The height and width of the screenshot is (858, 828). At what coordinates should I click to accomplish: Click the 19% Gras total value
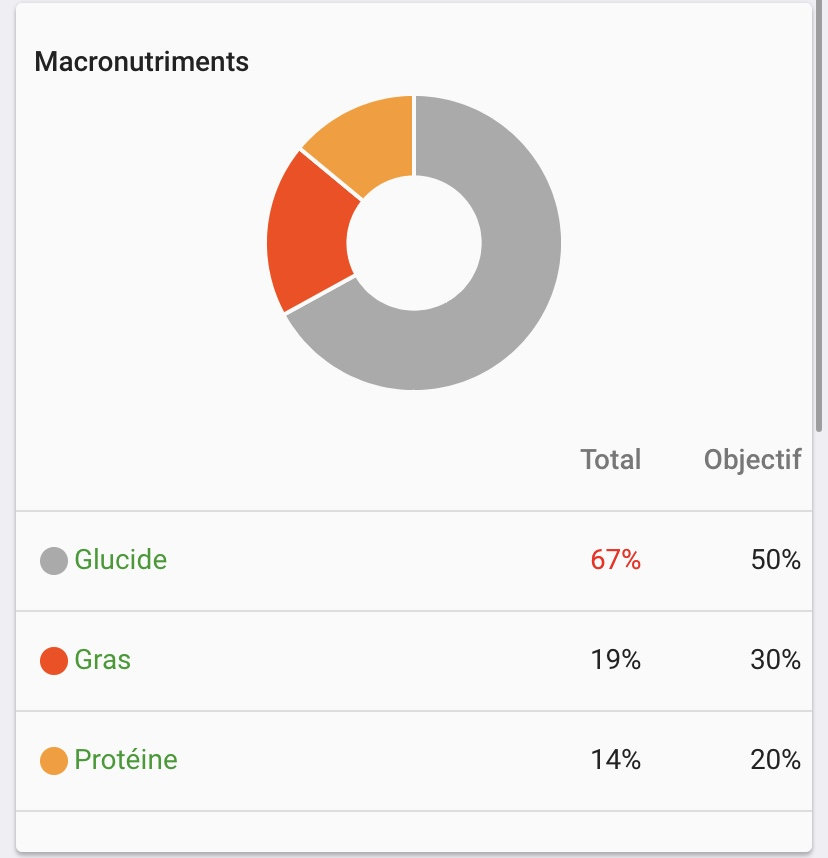(x=615, y=661)
